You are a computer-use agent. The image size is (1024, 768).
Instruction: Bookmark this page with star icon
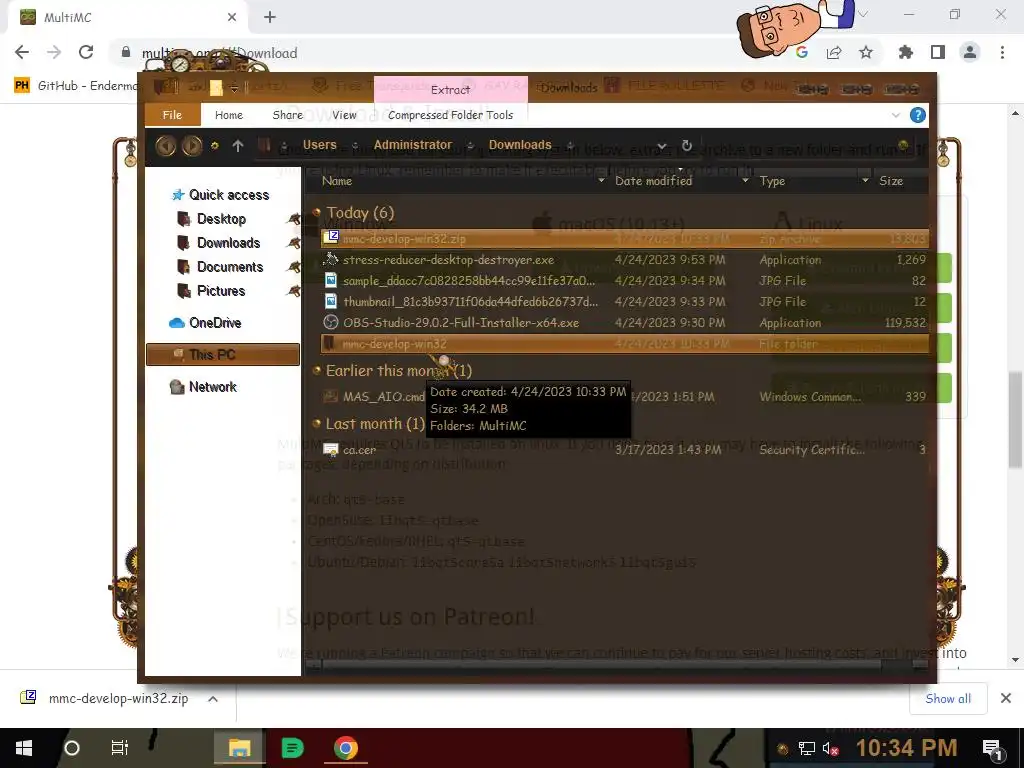coord(866,52)
